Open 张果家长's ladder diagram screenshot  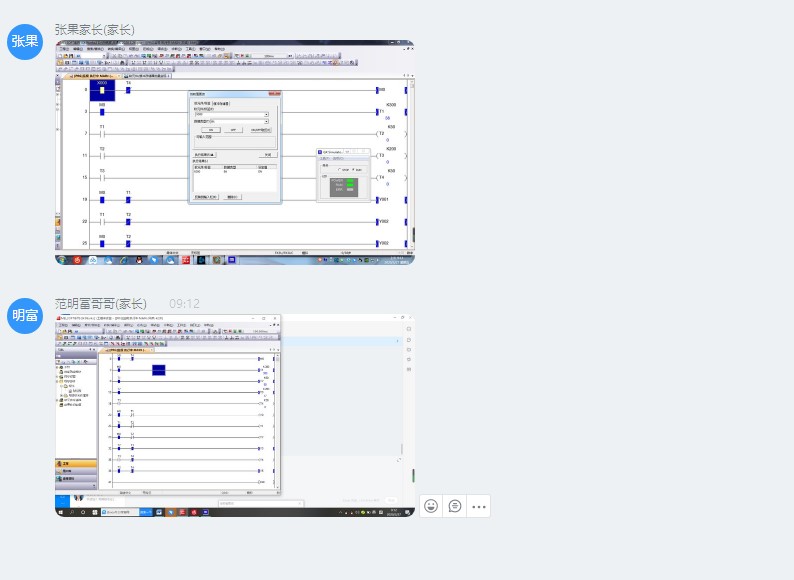point(234,152)
